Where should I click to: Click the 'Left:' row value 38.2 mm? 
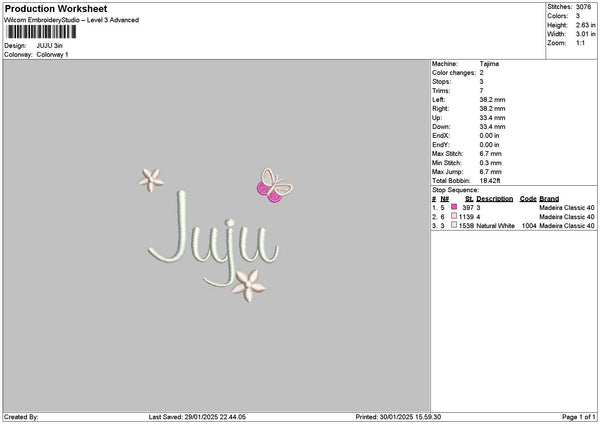(x=492, y=100)
